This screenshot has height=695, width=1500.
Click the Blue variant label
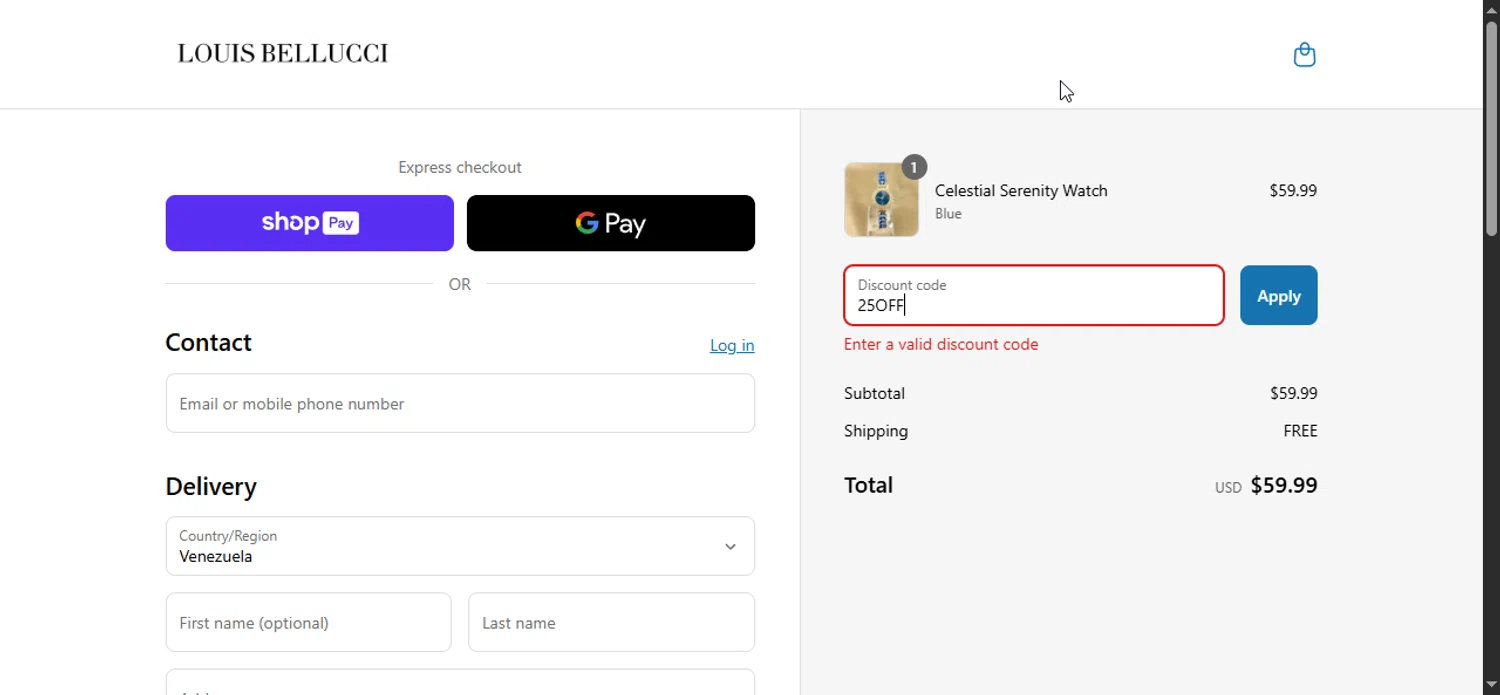948,213
